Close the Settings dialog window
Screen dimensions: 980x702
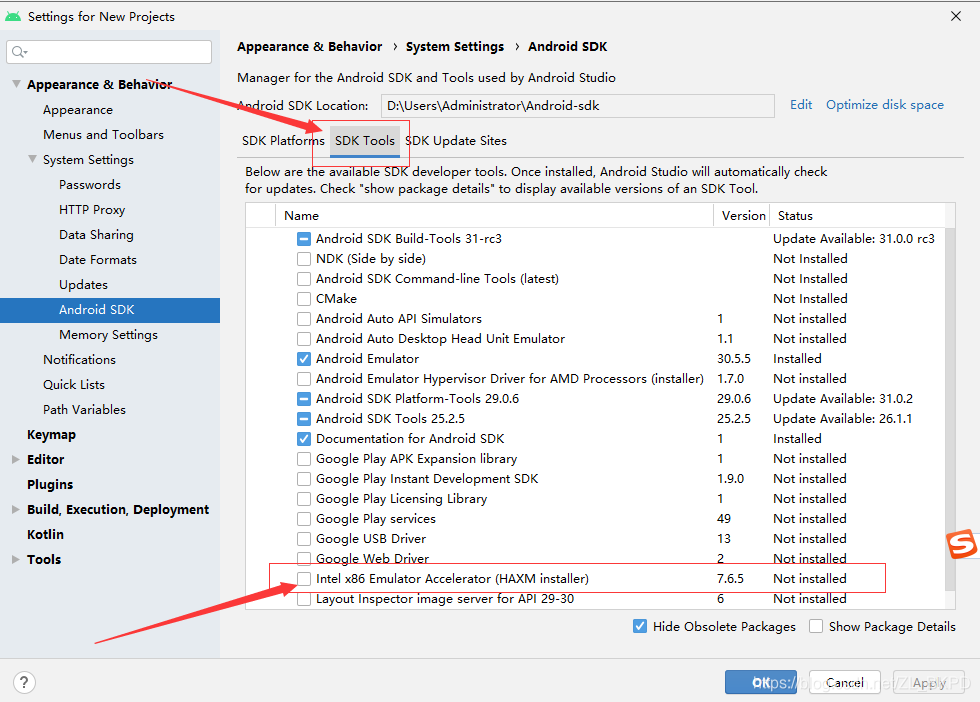click(956, 16)
